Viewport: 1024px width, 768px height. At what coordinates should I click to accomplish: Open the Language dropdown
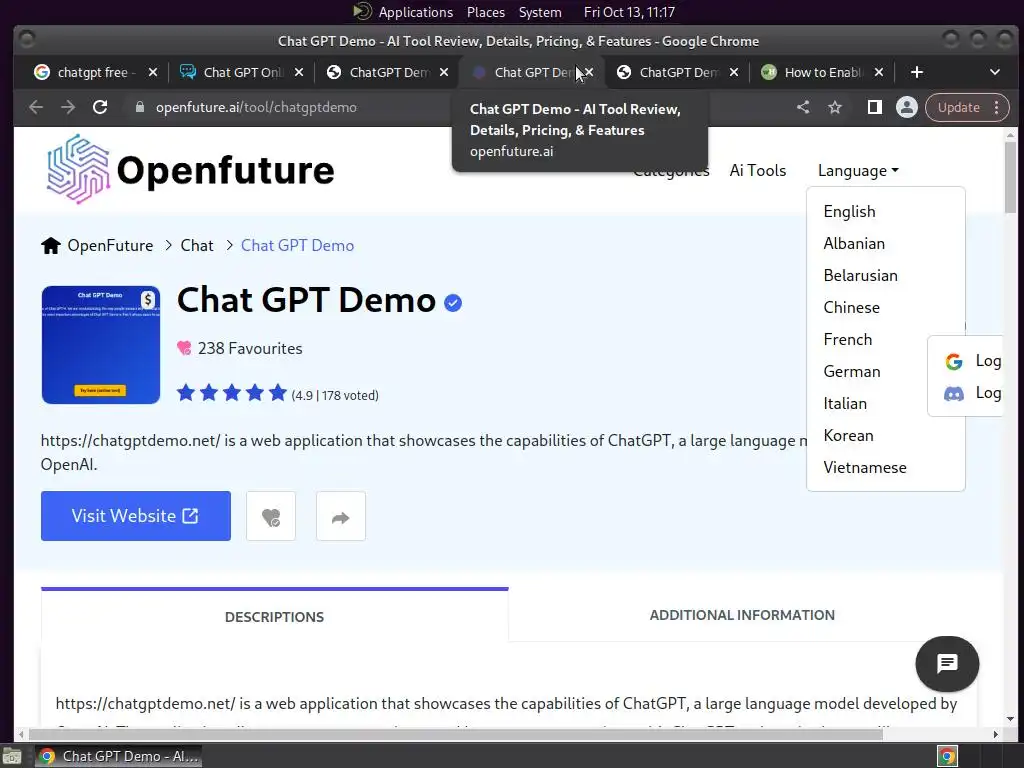[x=858, y=170]
